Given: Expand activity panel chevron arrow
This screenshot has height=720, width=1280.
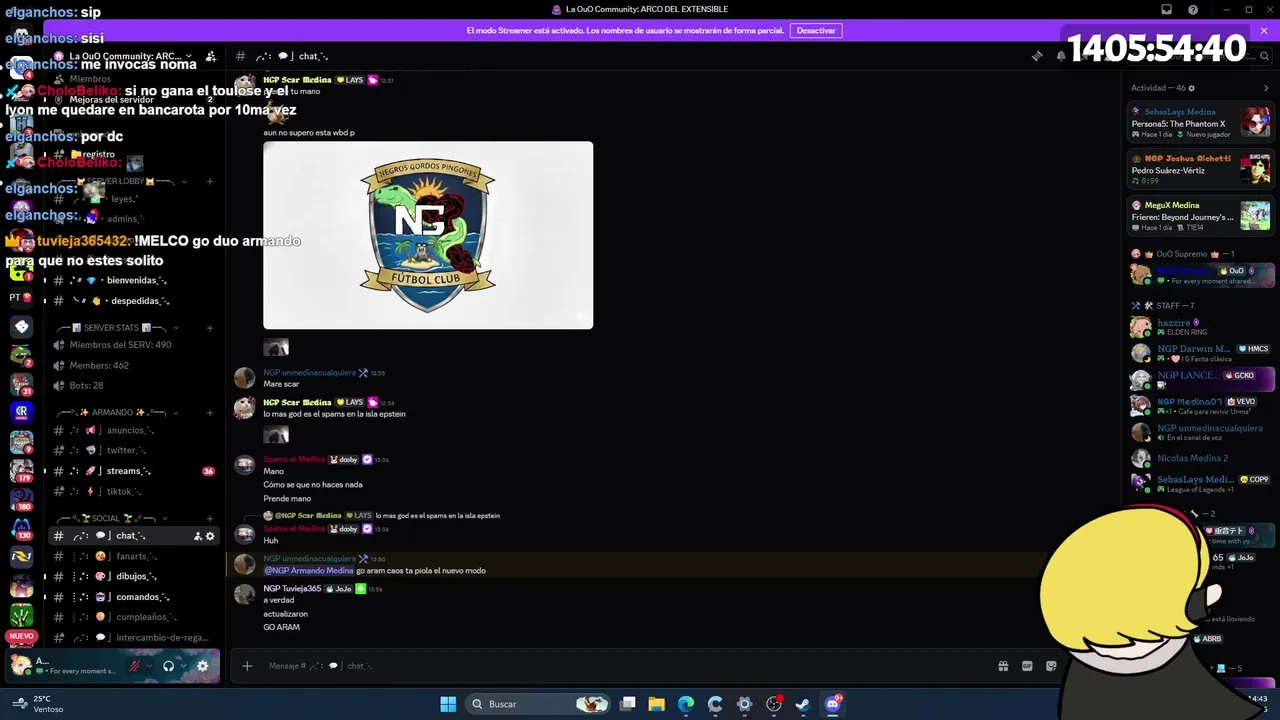Looking at the screenshot, I should pyautogui.click(x=1266, y=88).
